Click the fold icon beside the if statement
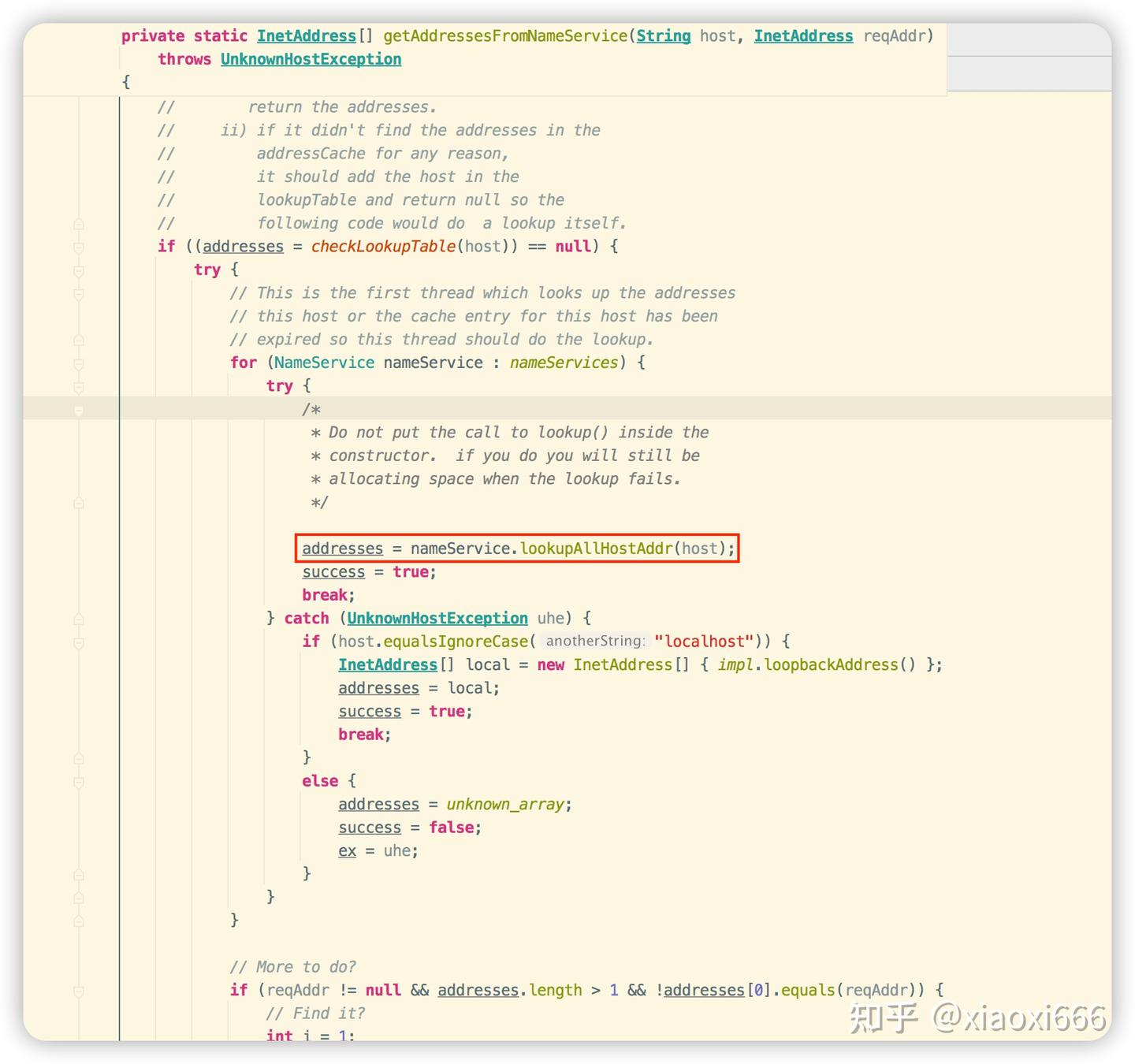The height and width of the screenshot is (1064, 1135). (x=77, y=247)
